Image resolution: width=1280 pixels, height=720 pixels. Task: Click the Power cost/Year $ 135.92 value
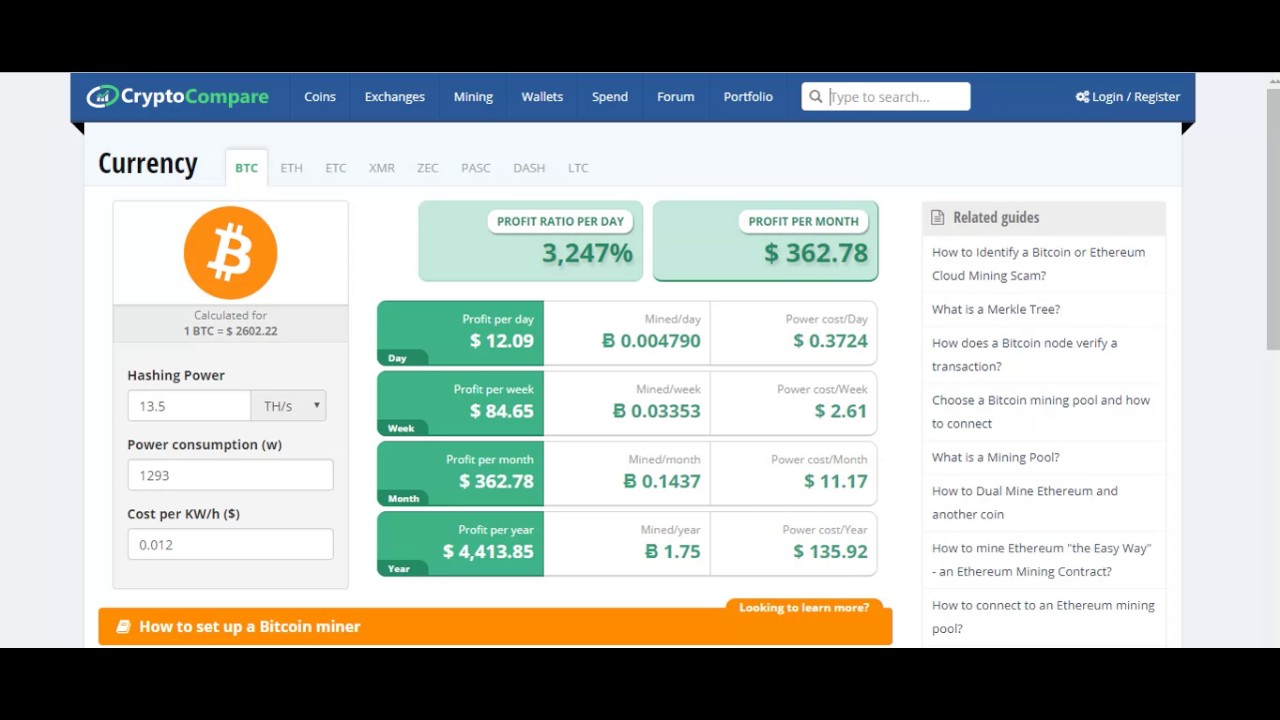tap(830, 551)
